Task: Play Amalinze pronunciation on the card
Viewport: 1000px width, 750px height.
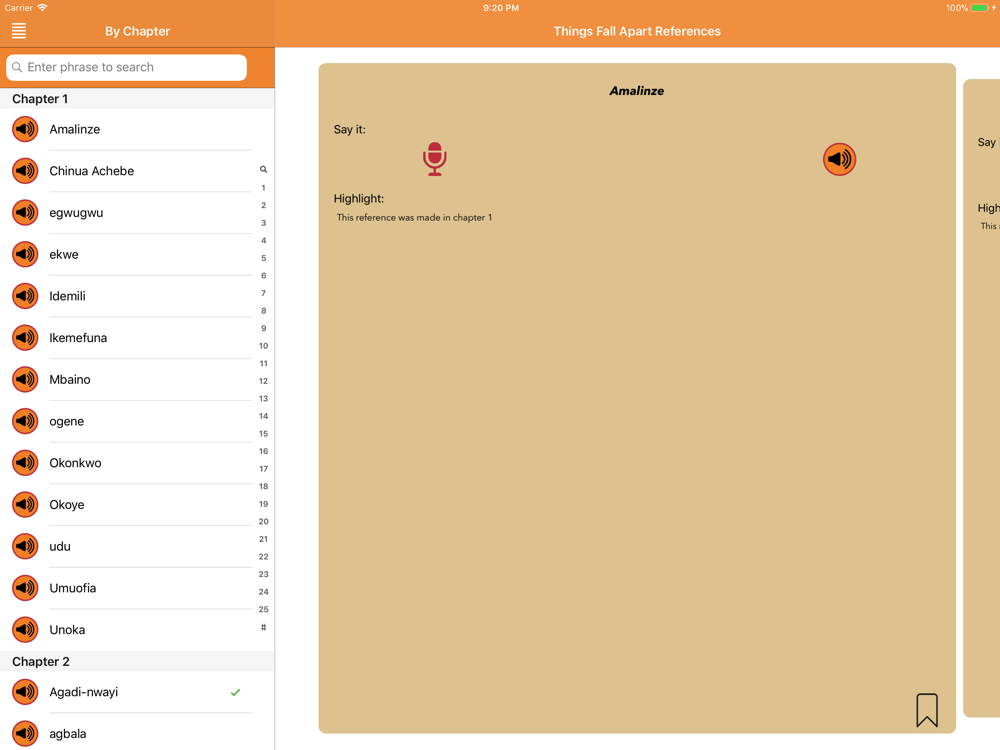Action: pyautogui.click(x=839, y=159)
